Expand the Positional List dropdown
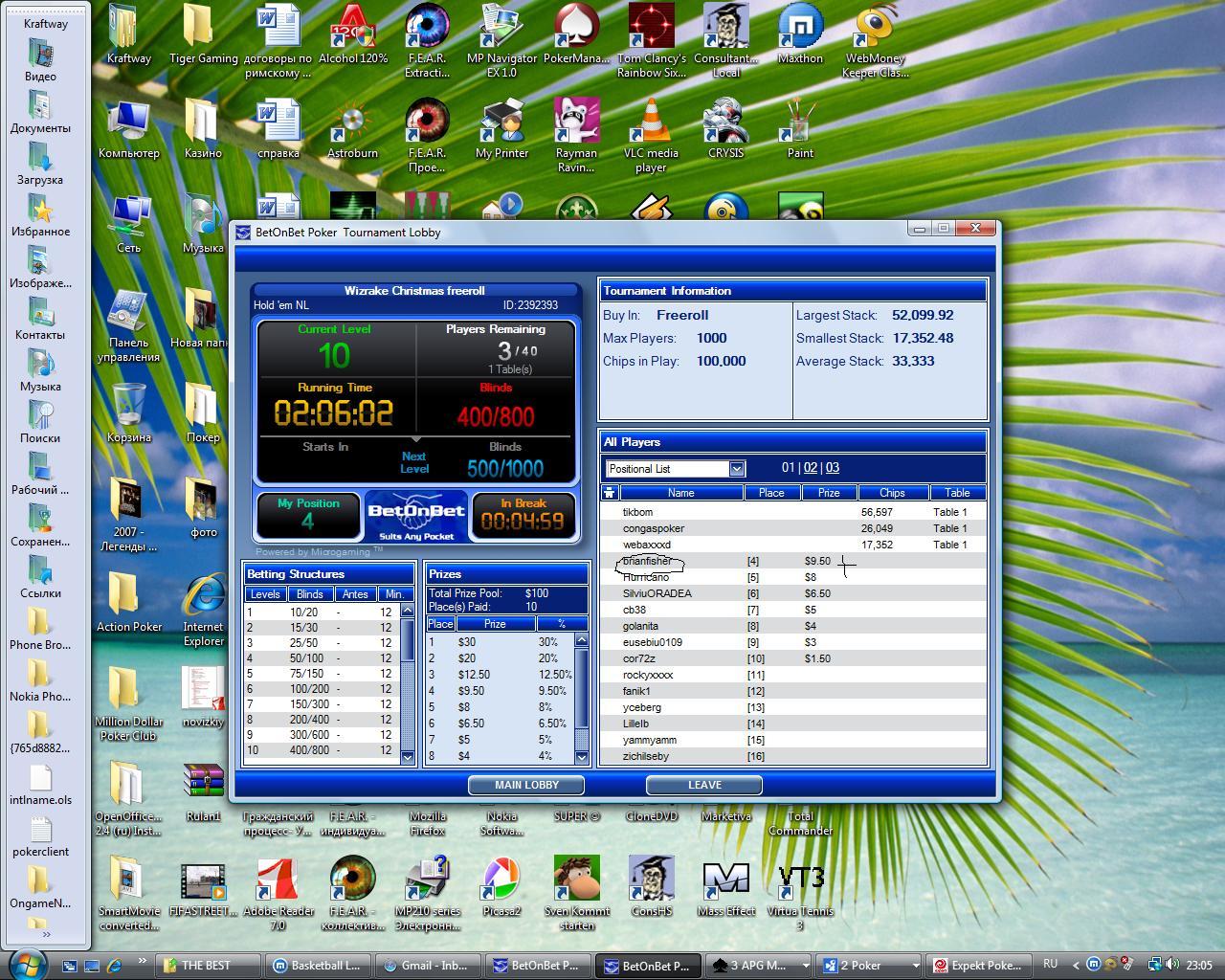 737,469
